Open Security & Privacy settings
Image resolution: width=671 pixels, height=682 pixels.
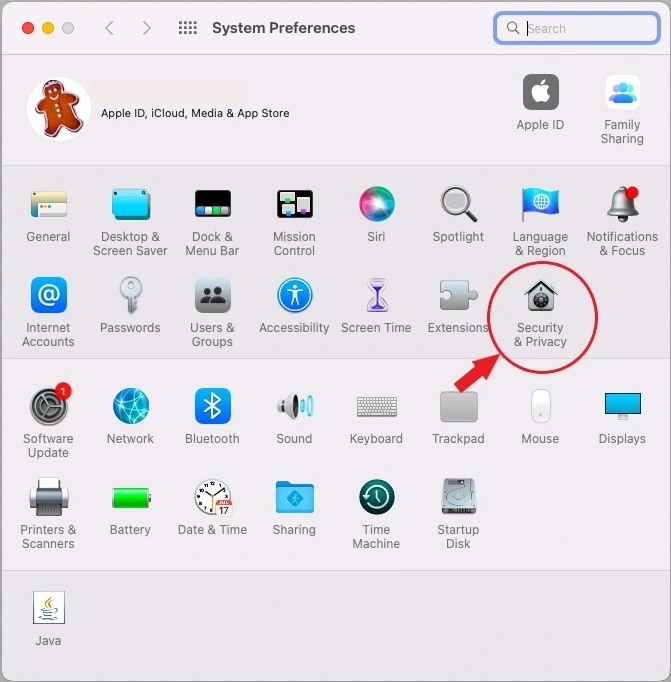pos(540,296)
